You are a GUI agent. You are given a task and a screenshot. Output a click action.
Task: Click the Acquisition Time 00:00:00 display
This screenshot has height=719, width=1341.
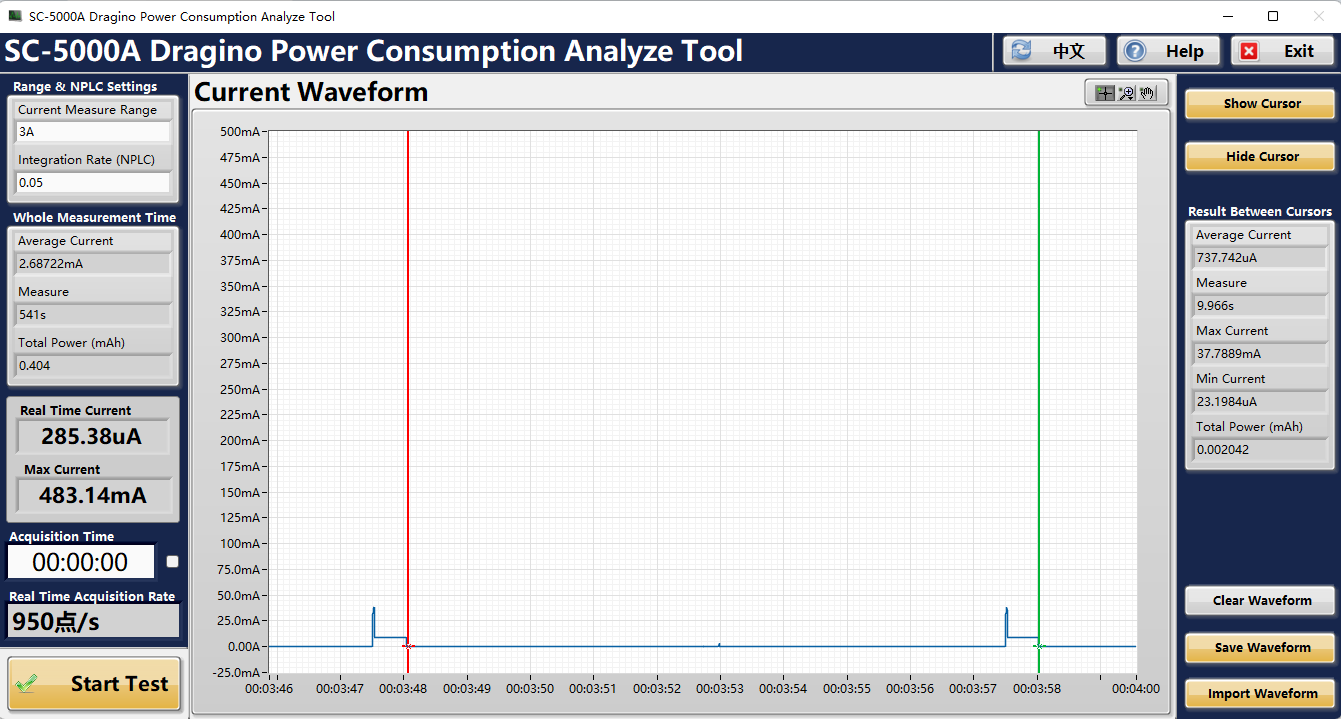(82, 562)
